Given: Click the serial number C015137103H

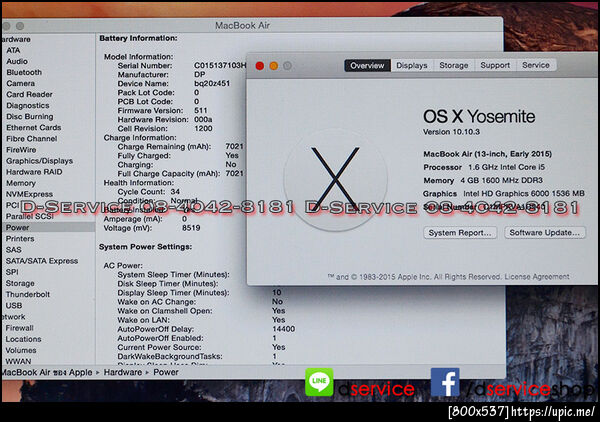Looking at the screenshot, I should (220, 65).
